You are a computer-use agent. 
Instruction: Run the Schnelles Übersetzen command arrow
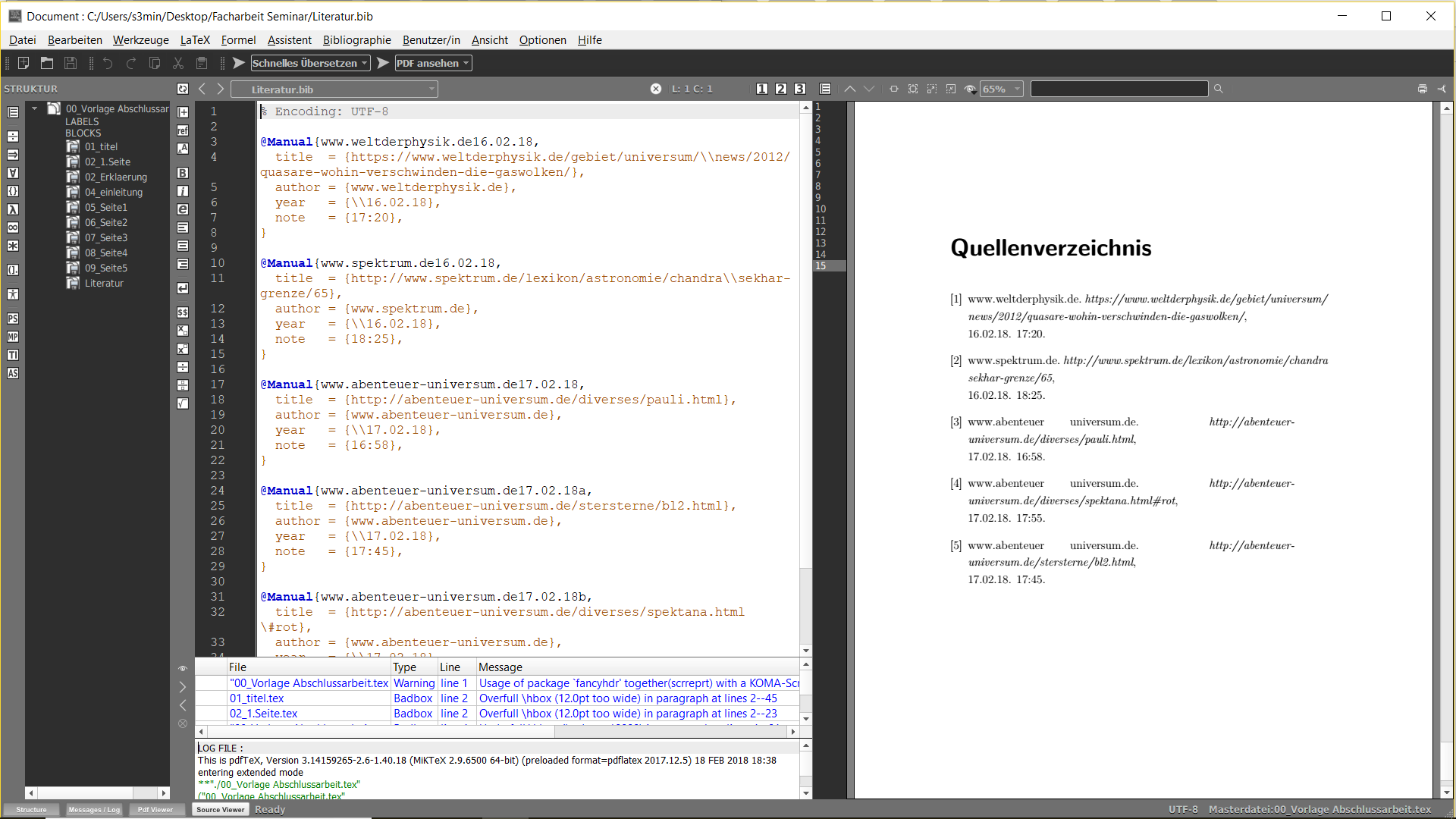click(239, 63)
